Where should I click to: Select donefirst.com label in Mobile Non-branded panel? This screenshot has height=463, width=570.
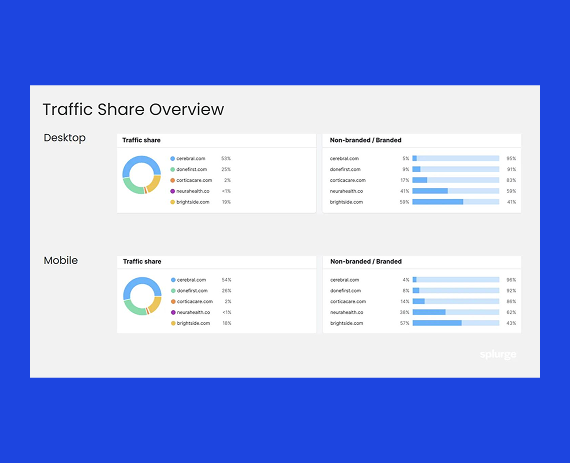[x=346, y=291]
